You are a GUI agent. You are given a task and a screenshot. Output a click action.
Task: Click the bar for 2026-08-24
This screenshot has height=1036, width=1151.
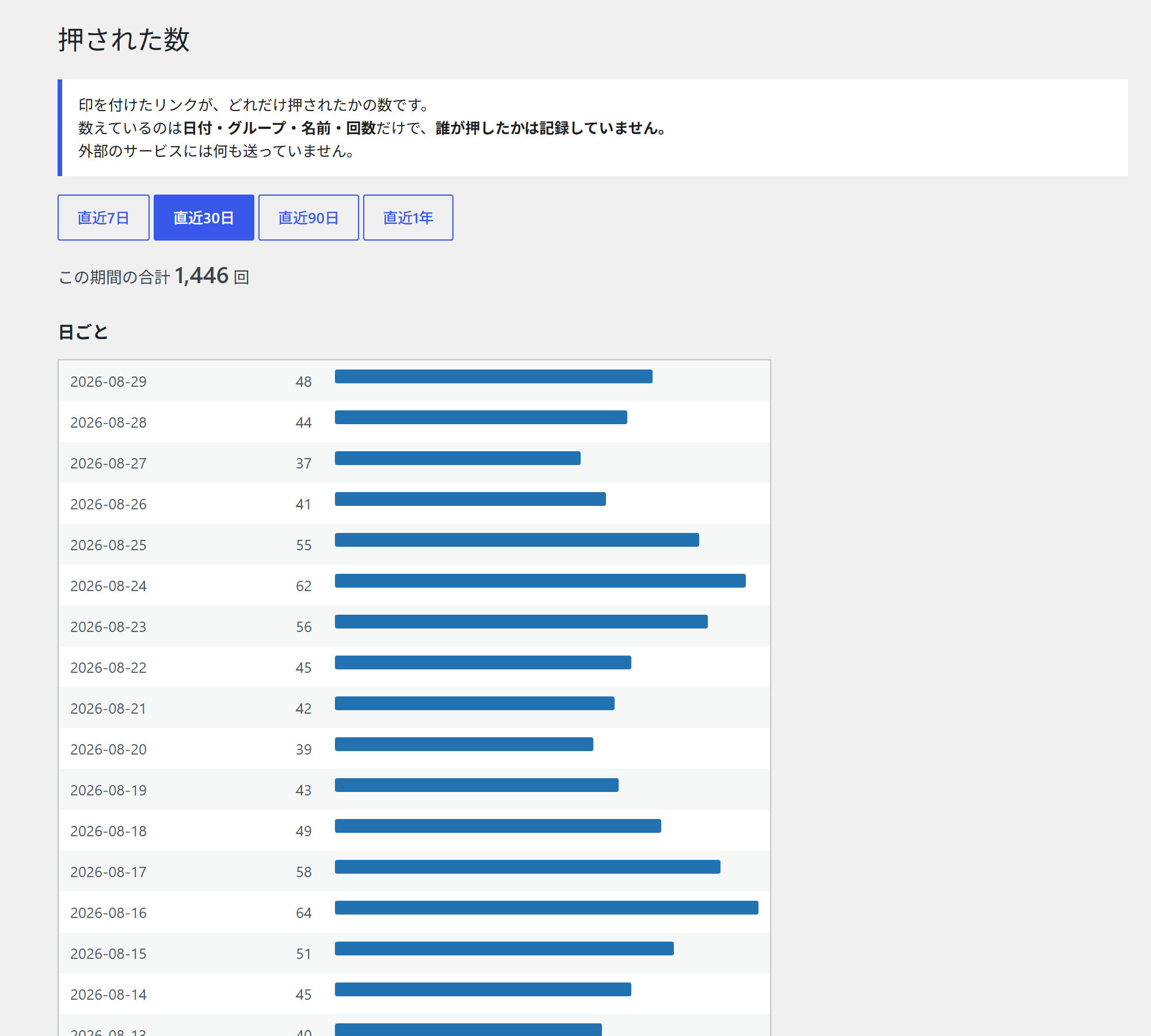540,581
